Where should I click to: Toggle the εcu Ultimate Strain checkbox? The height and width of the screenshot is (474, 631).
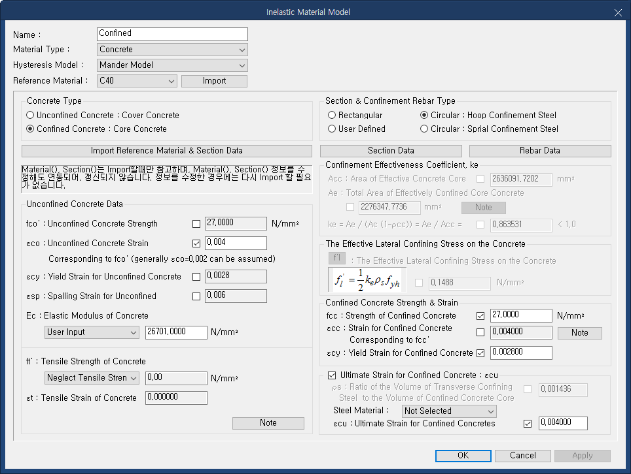point(527,424)
